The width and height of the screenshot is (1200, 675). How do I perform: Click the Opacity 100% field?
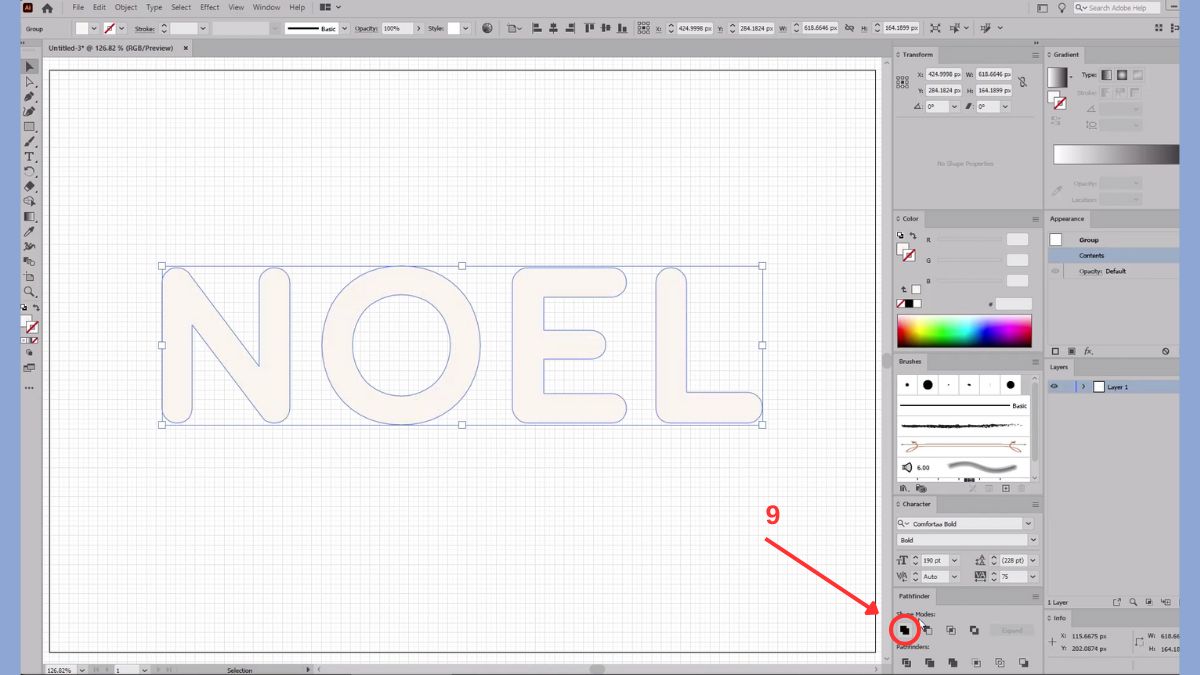point(397,29)
